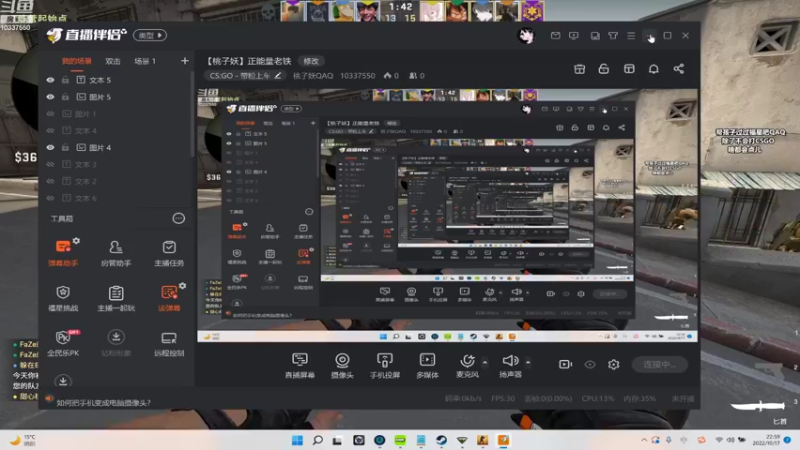This screenshot has height=450, width=800.
Task: Click the lock icon in room toolbar
Action: [604, 69]
